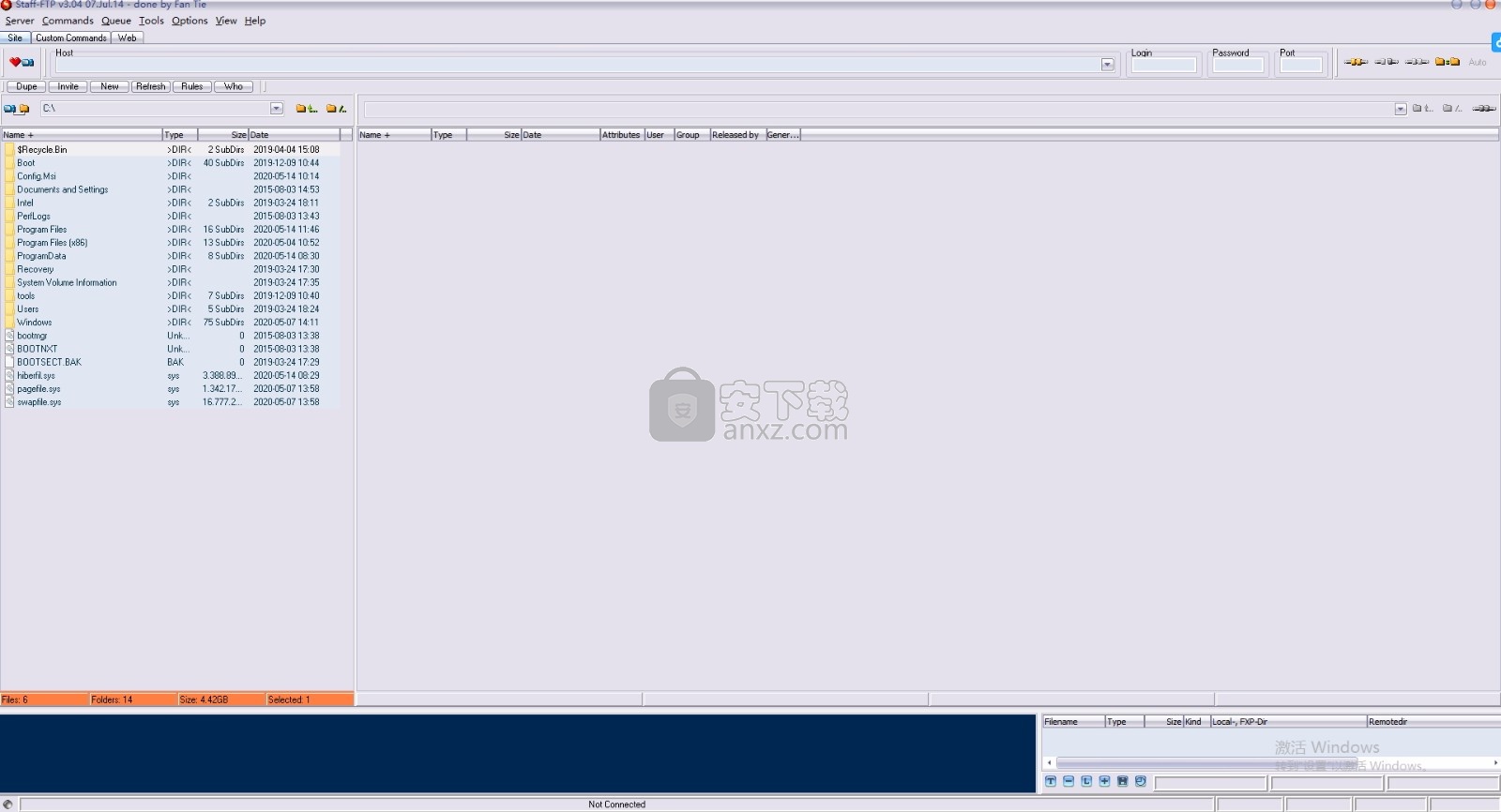Image resolution: width=1501 pixels, height=812 pixels.
Task: Sort remote list by Released by column
Action: point(737,135)
